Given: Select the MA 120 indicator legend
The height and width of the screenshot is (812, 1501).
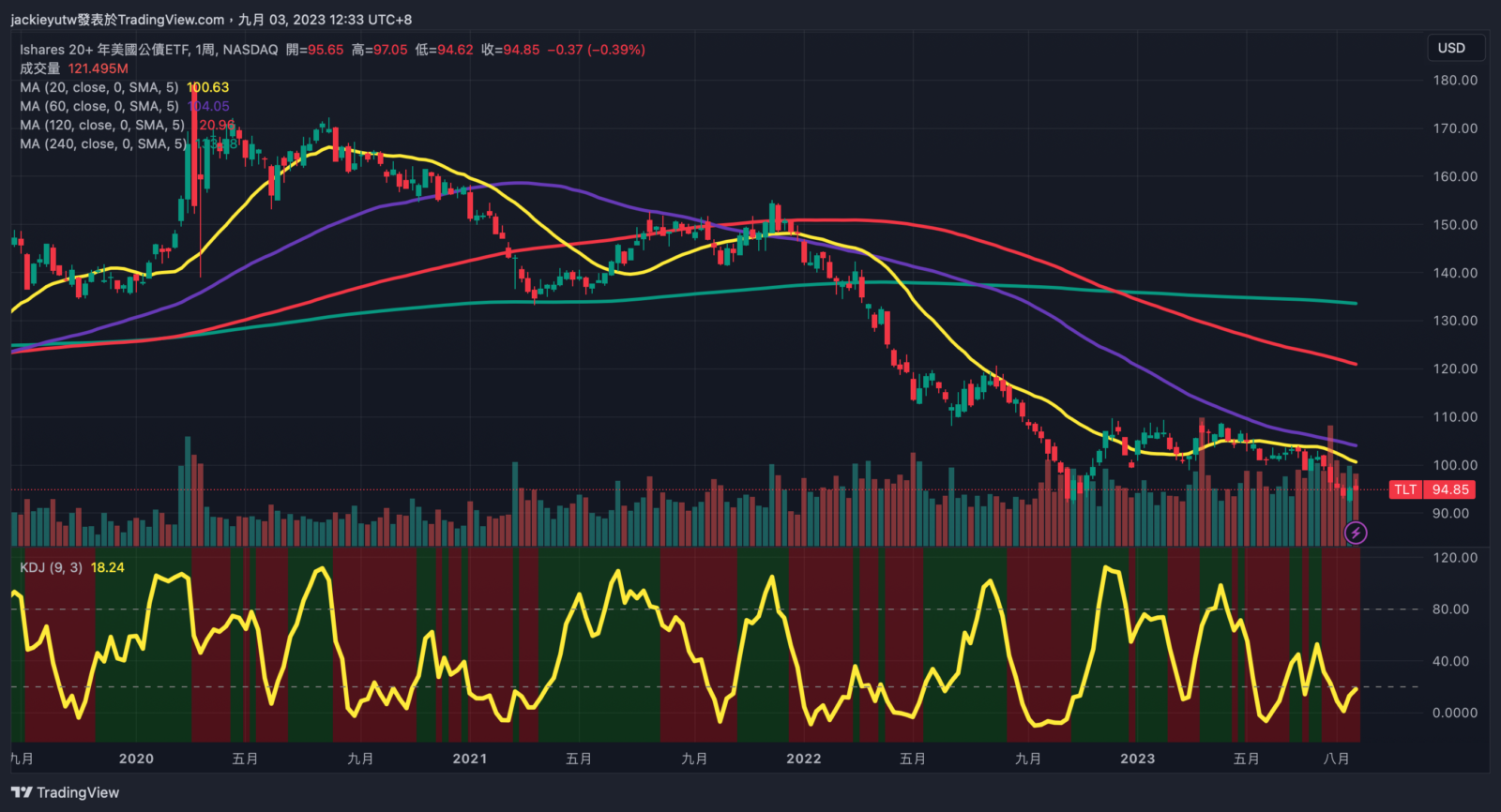Looking at the screenshot, I should click(x=101, y=125).
